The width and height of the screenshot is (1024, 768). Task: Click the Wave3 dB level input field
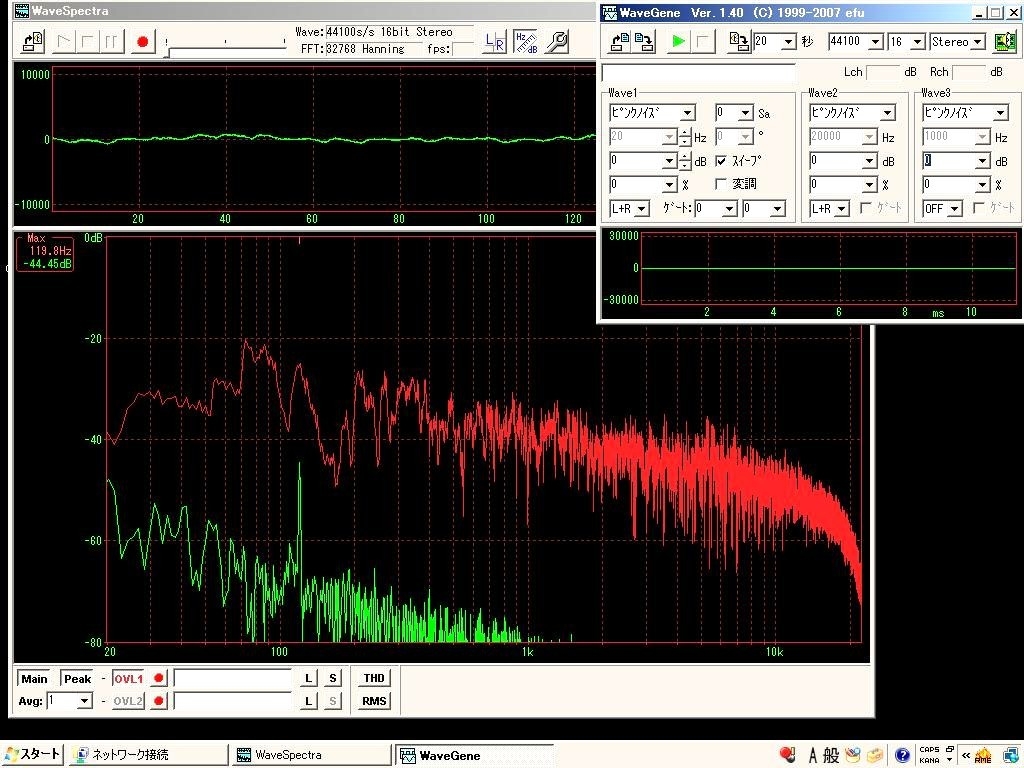[949, 161]
